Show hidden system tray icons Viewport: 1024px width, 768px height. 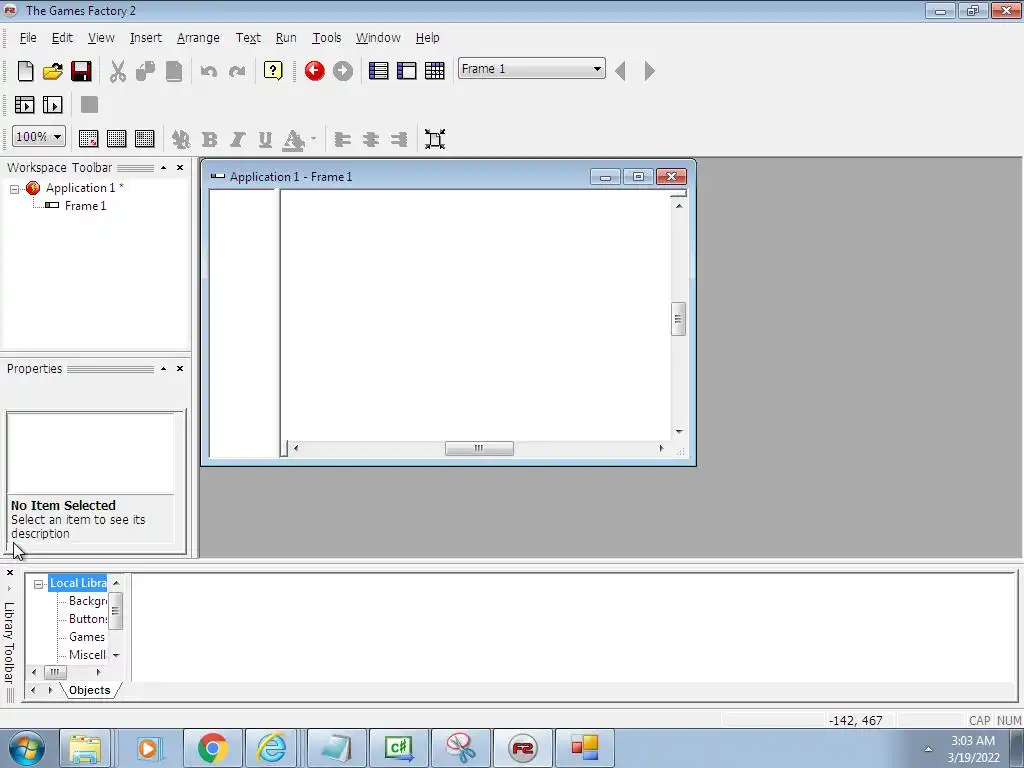928,749
